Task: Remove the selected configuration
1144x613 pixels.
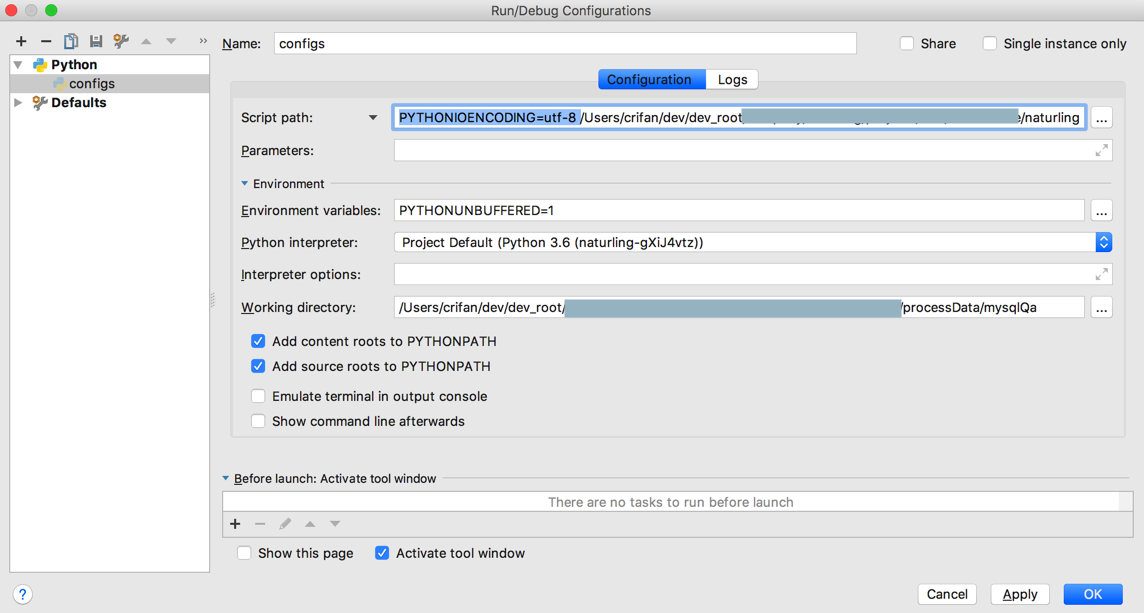Action: [x=46, y=41]
